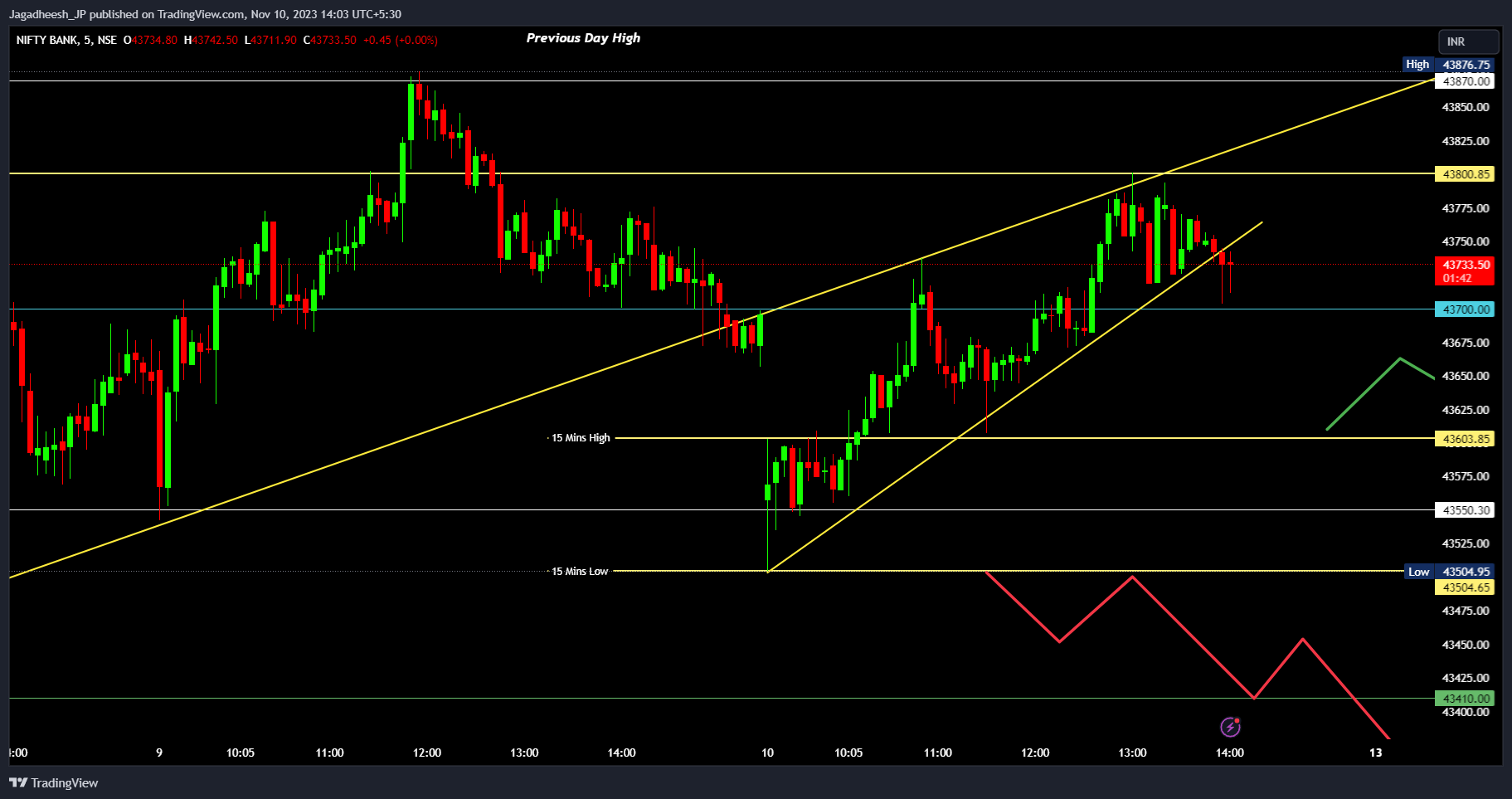The height and width of the screenshot is (799, 1512).
Task: Click the 43400.00 price scale label
Action: 1466,712
